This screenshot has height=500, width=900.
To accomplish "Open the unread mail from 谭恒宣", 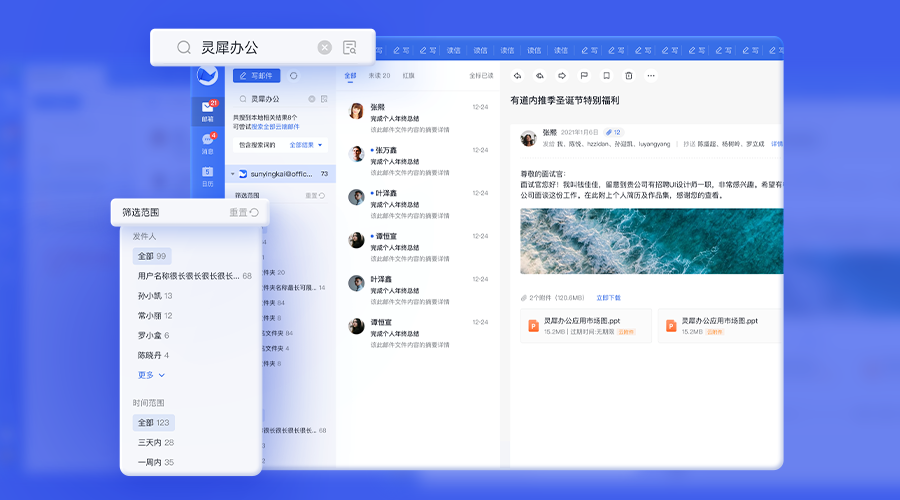I will (x=418, y=247).
